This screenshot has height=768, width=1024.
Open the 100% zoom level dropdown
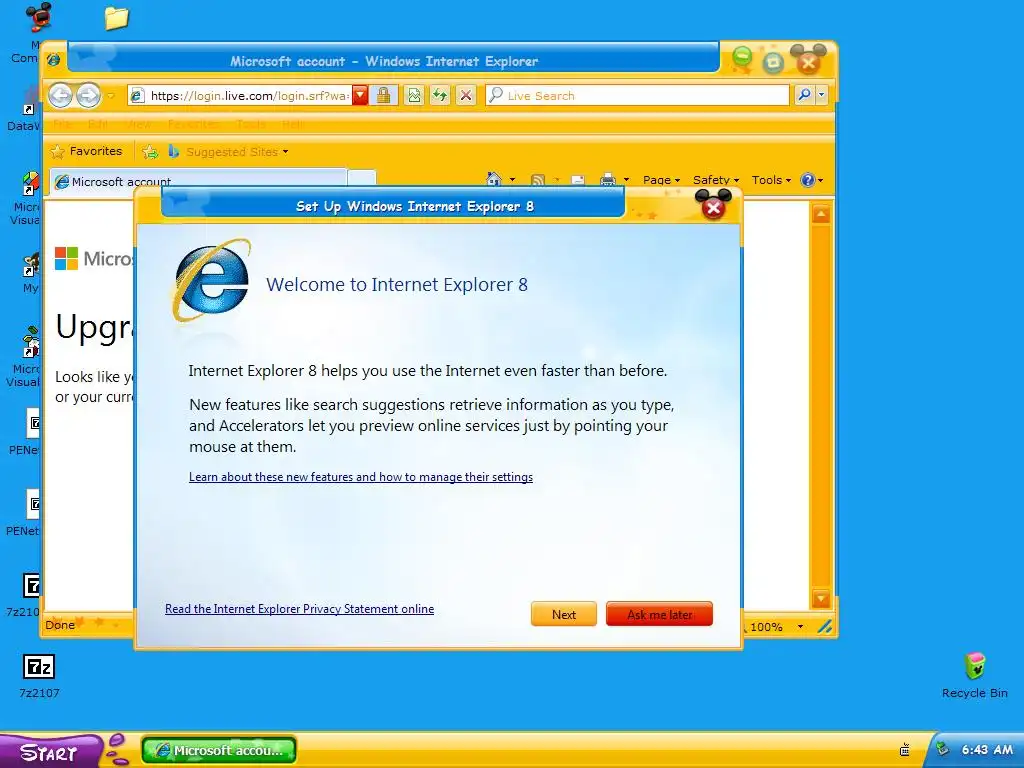click(x=801, y=627)
